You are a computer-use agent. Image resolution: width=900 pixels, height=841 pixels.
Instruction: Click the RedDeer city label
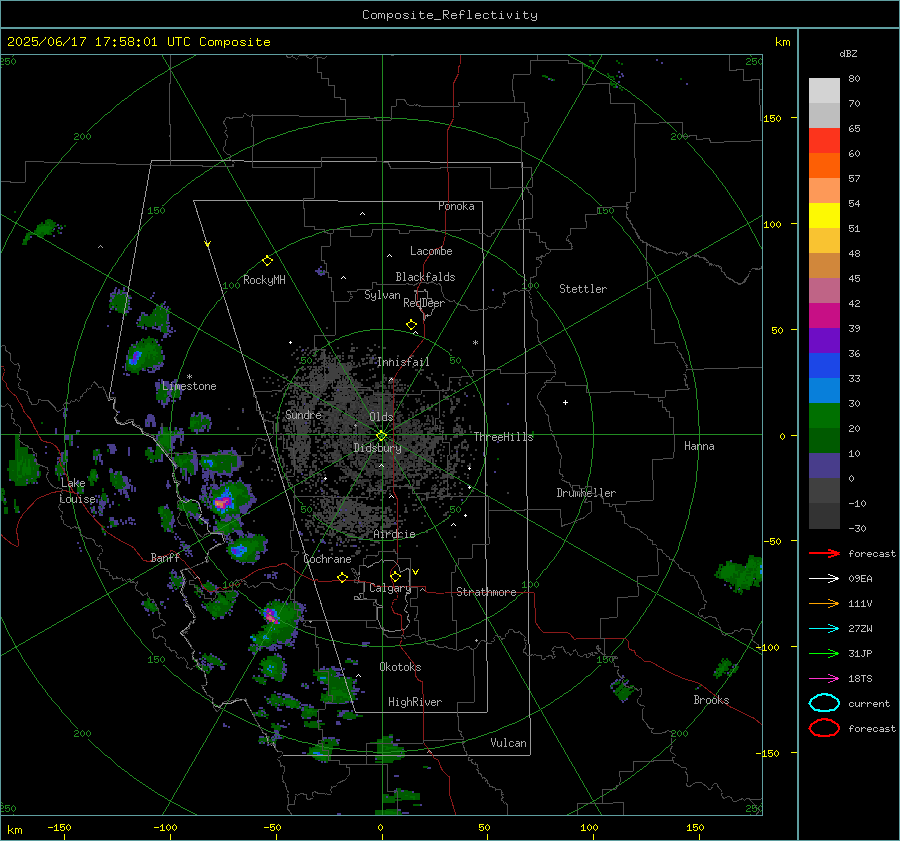424,303
